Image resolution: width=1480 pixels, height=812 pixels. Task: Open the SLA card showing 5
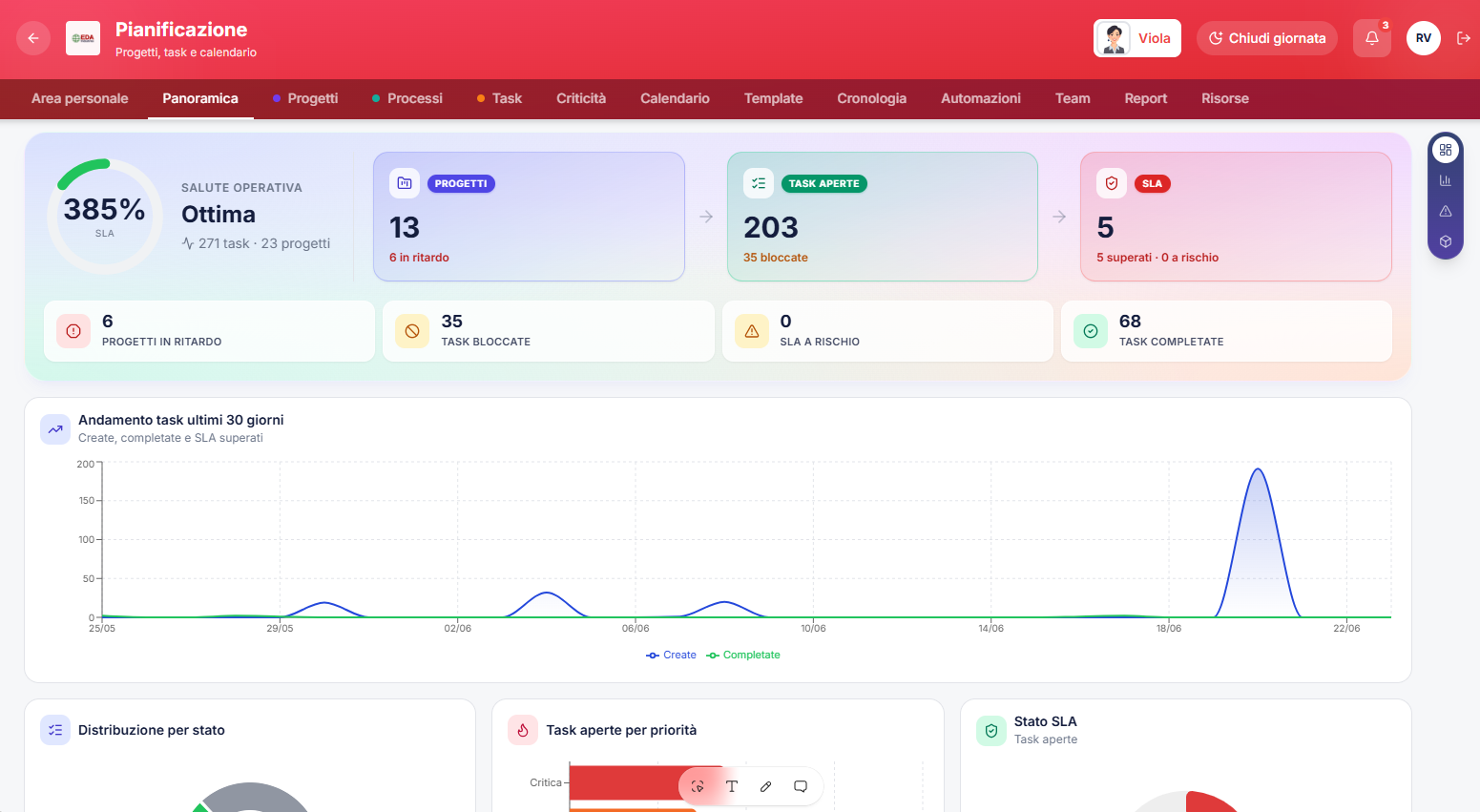point(1236,217)
